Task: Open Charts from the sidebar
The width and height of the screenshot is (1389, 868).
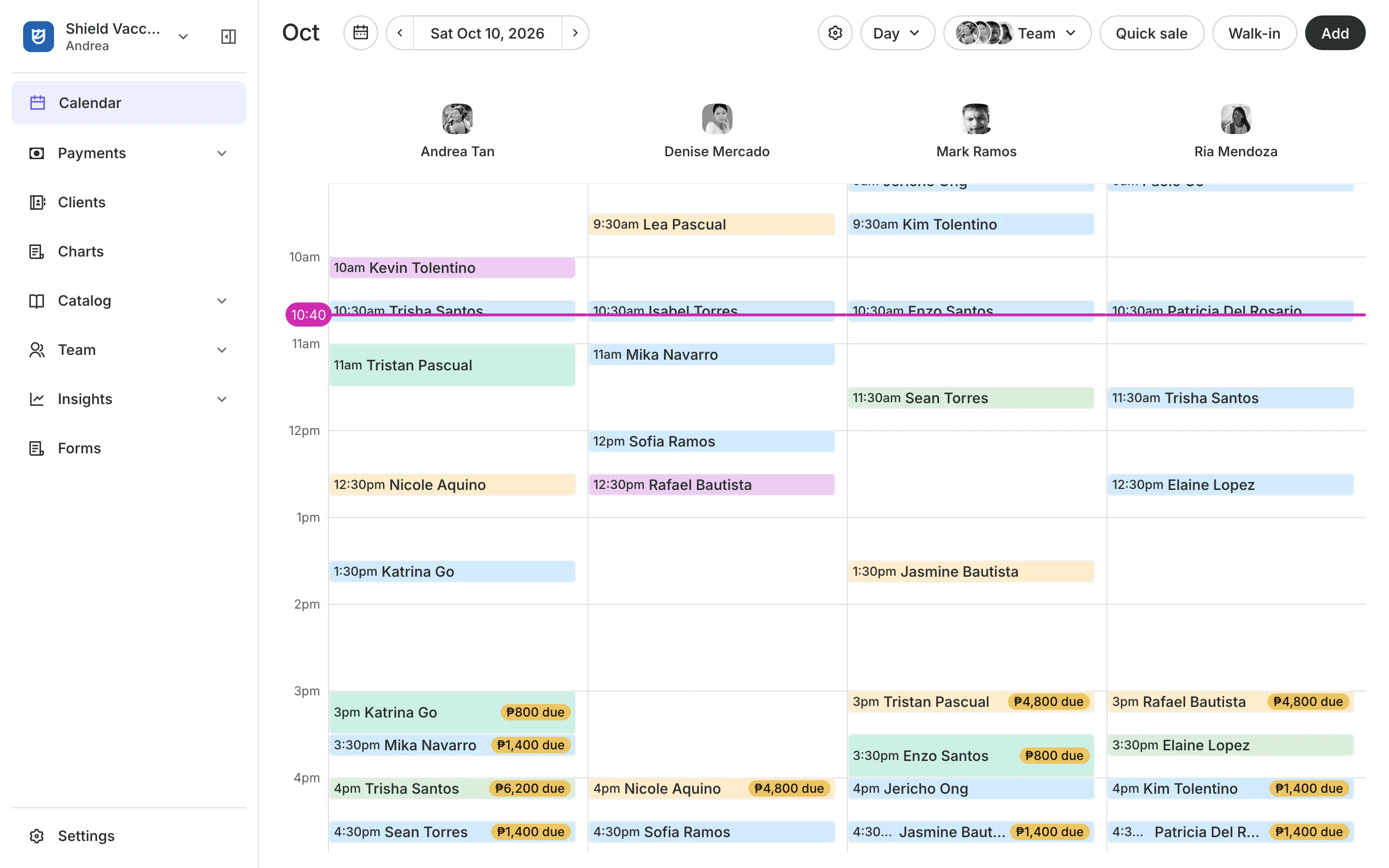Action: click(x=129, y=251)
